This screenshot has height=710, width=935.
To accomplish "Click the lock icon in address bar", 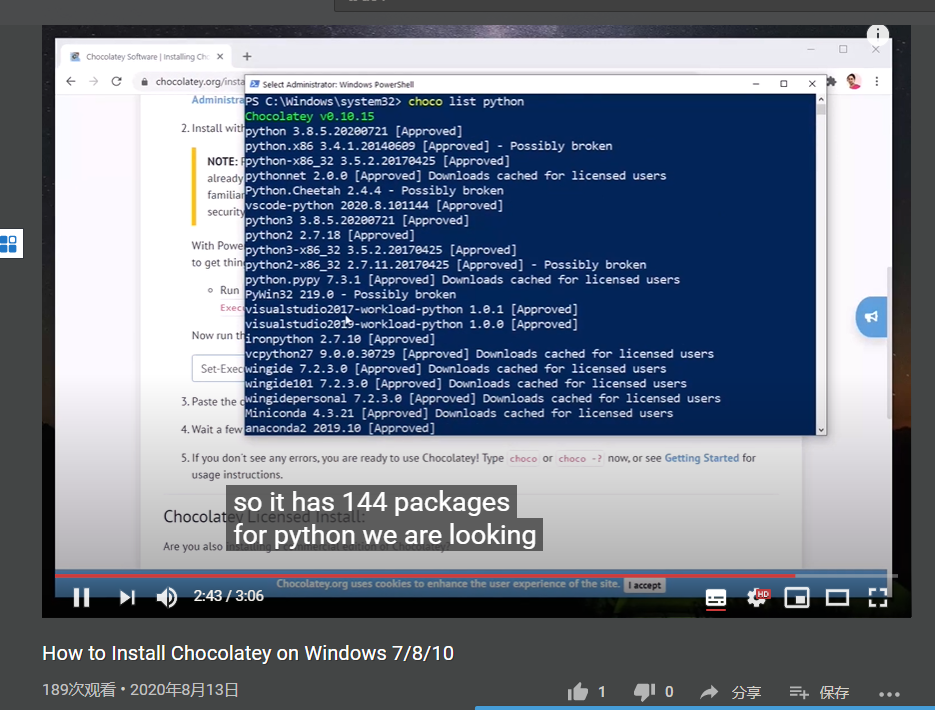I will point(144,82).
